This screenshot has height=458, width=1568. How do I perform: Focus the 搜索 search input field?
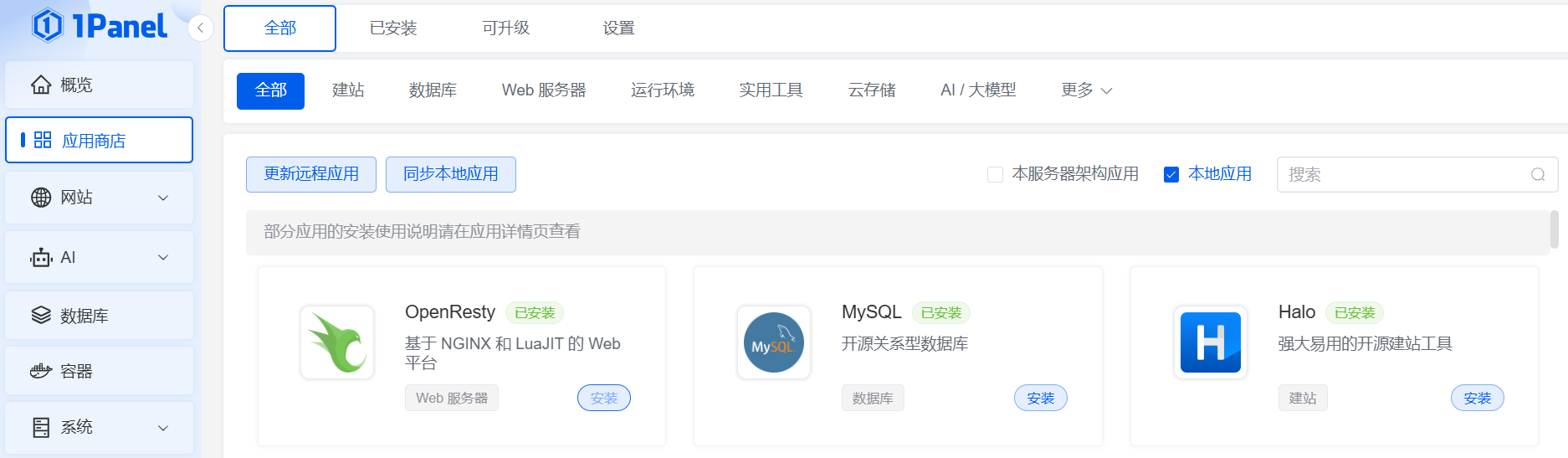point(1406,174)
